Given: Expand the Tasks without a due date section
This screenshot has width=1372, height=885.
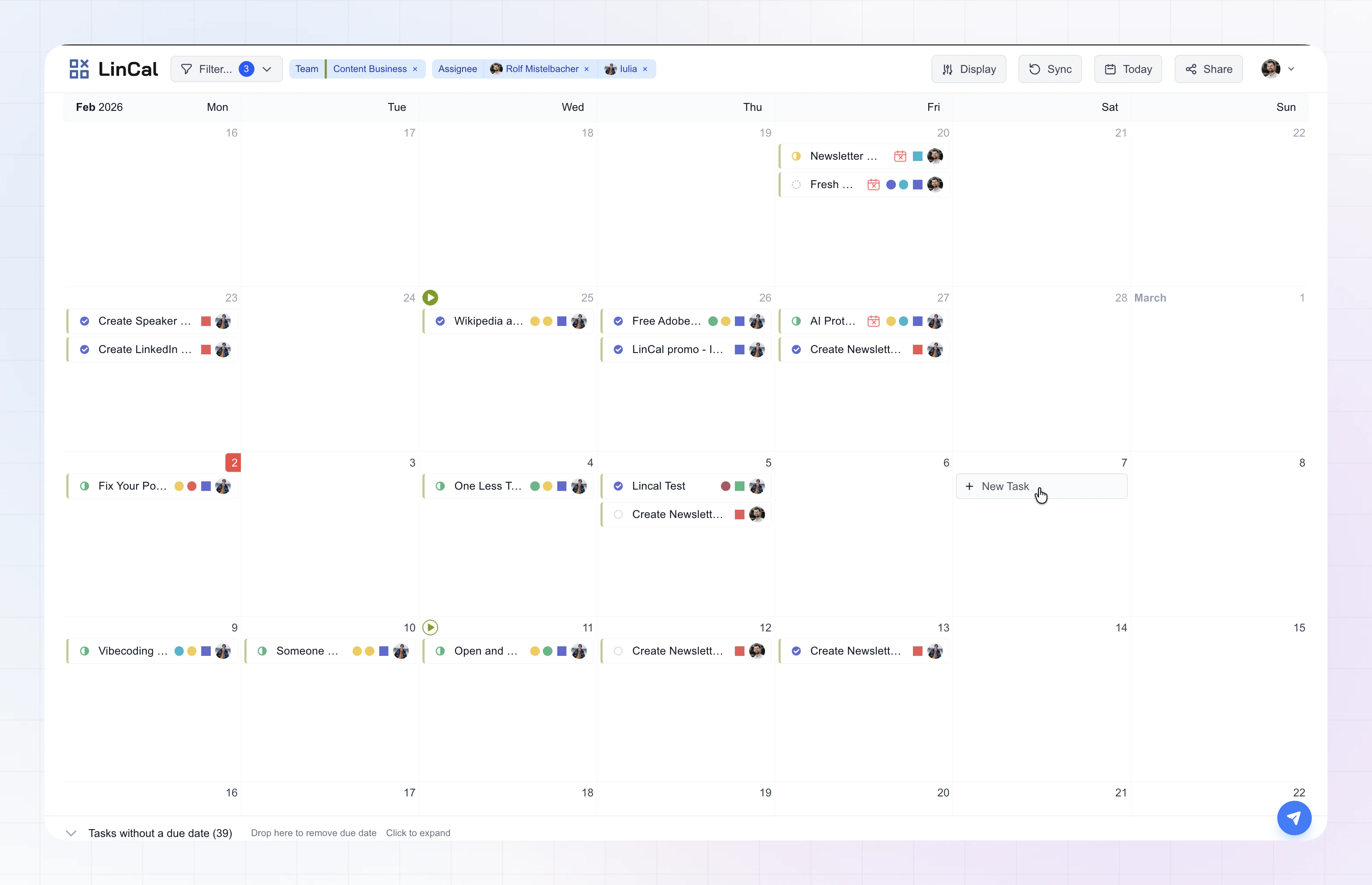Looking at the screenshot, I should (71, 833).
